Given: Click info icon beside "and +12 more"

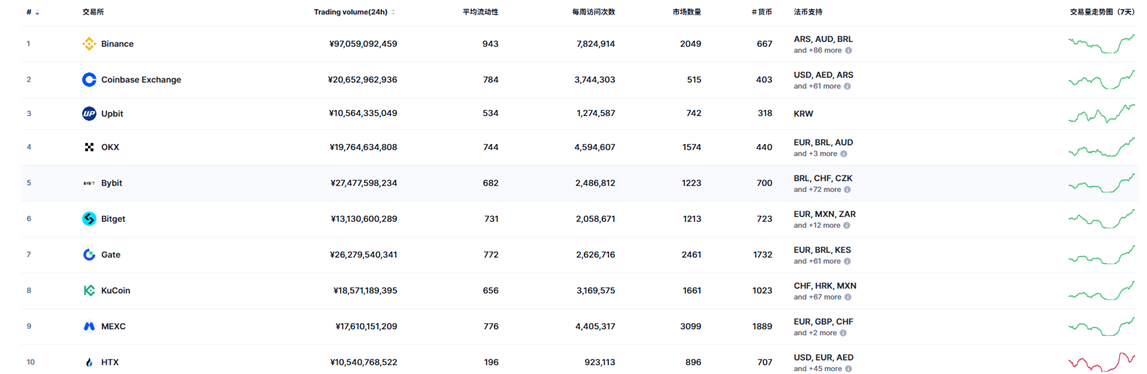Looking at the screenshot, I should click(x=848, y=225).
